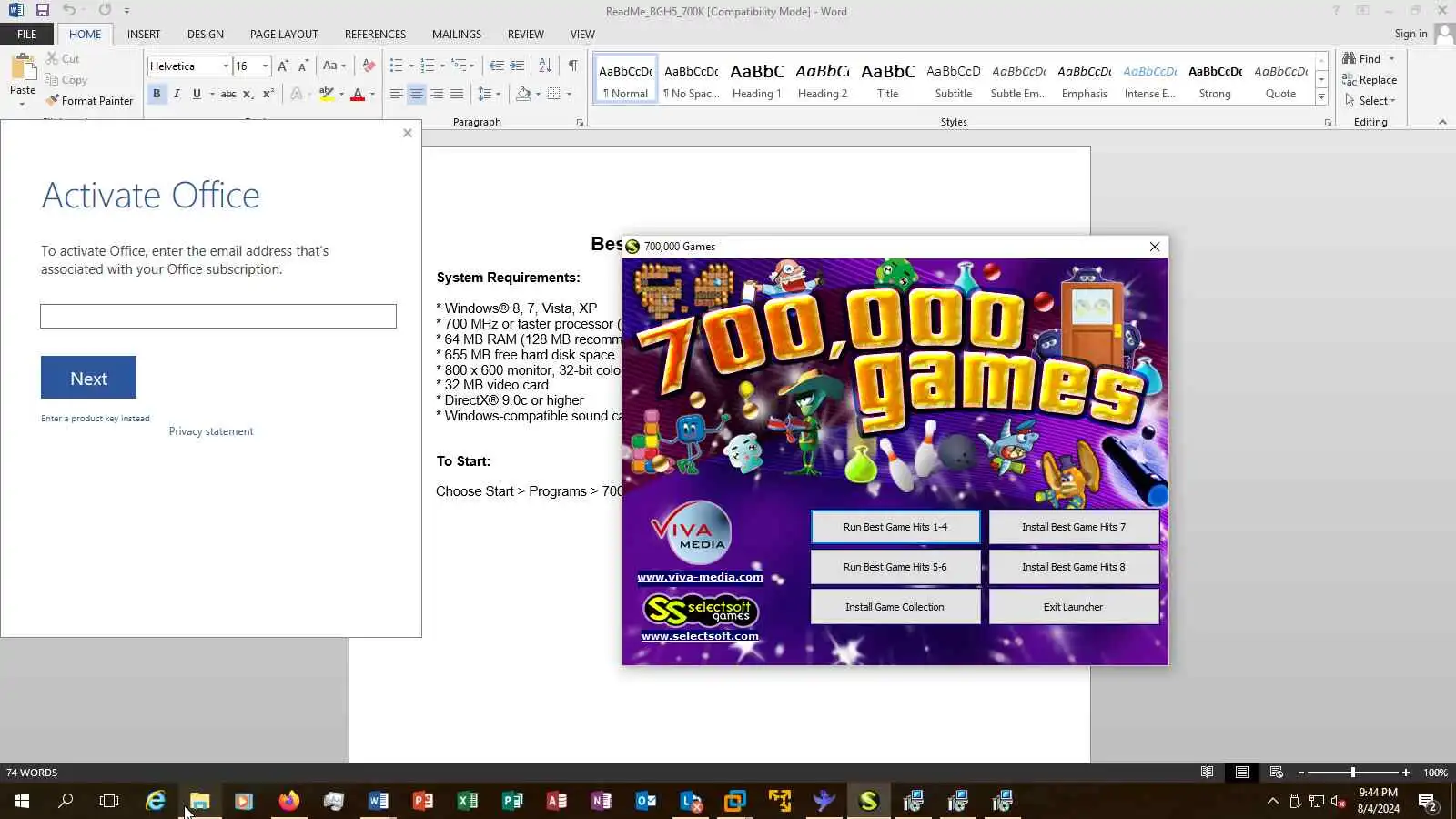Open the Select dropdown in Editing
Screen dimensions: 1456x819
1370,101
